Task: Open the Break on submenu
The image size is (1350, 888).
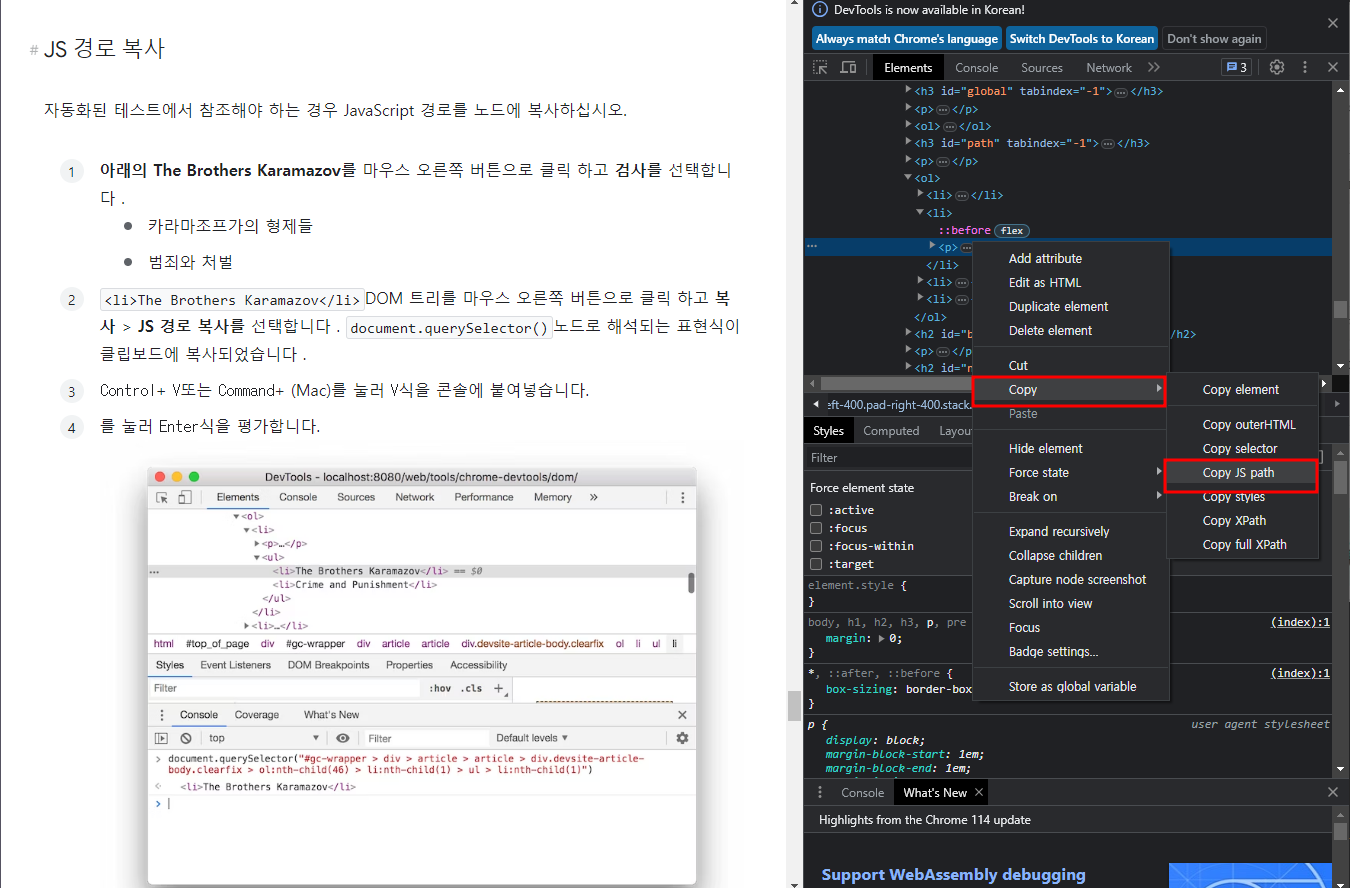Action: pyautogui.click(x=1071, y=496)
